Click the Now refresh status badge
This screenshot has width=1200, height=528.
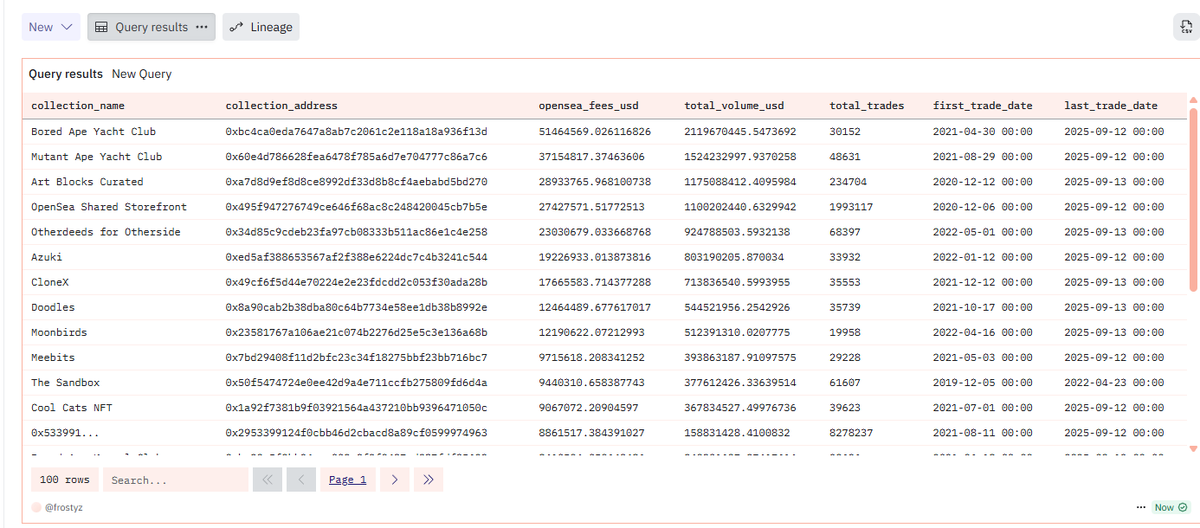(x=1170, y=508)
